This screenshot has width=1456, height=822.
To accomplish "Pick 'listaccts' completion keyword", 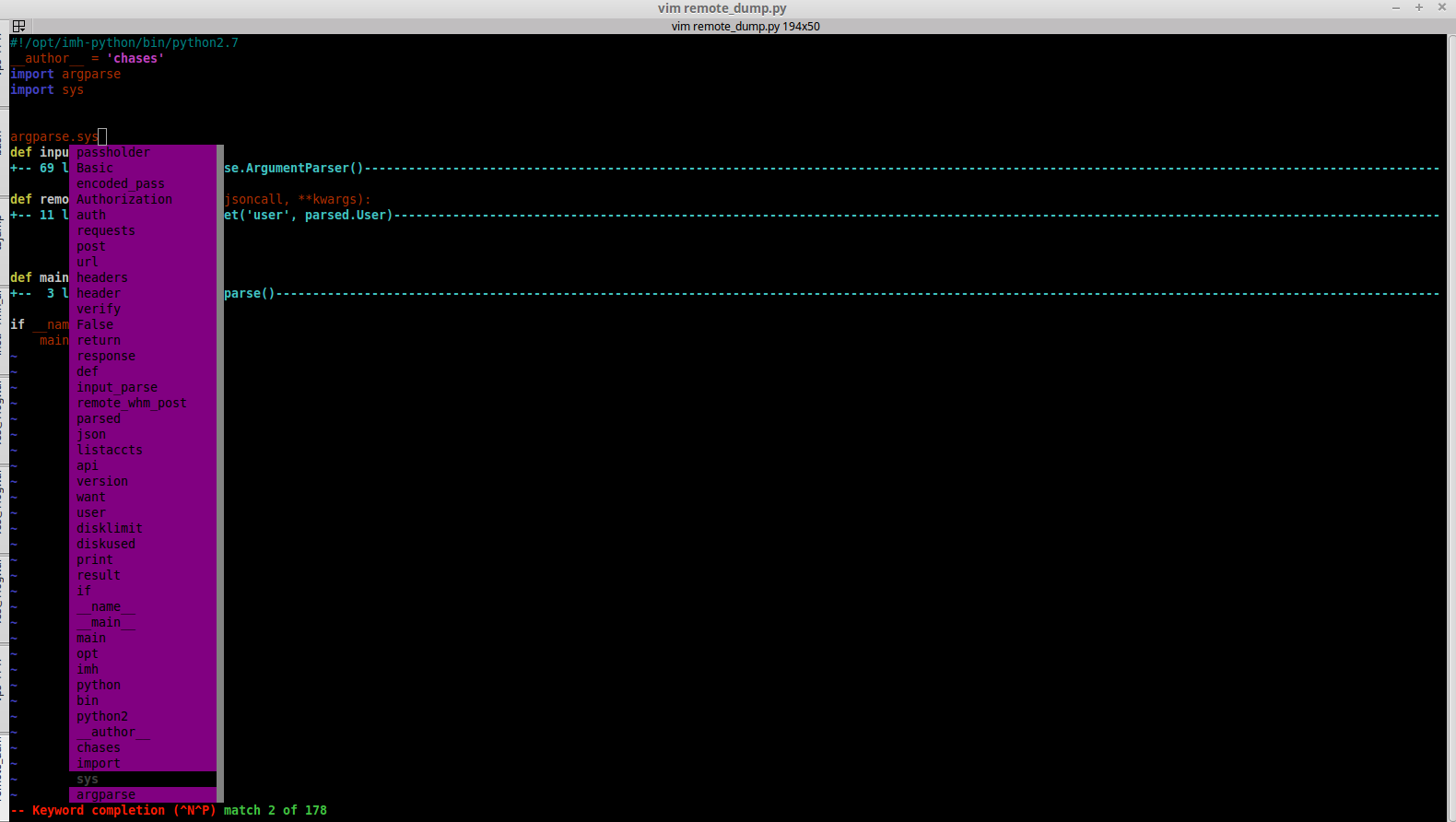I will coord(110,450).
